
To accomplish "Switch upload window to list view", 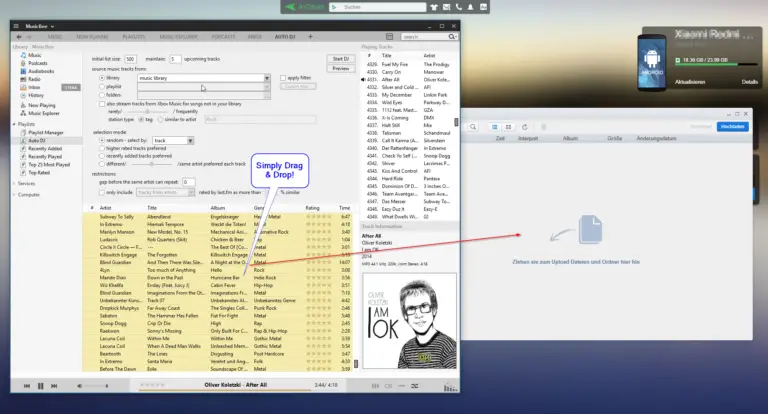I will 495,127.
